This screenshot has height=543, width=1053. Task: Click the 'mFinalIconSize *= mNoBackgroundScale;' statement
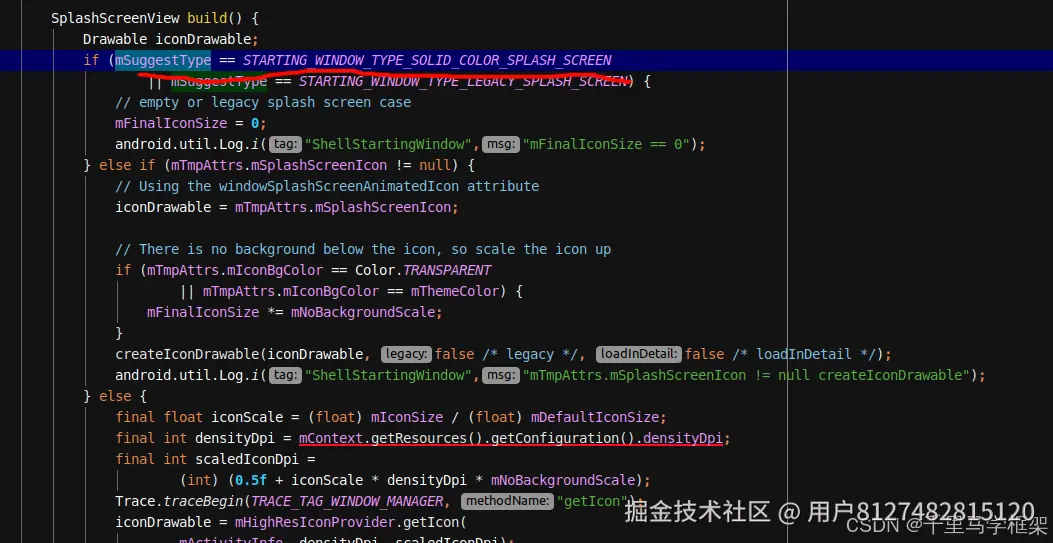(x=295, y=312)
